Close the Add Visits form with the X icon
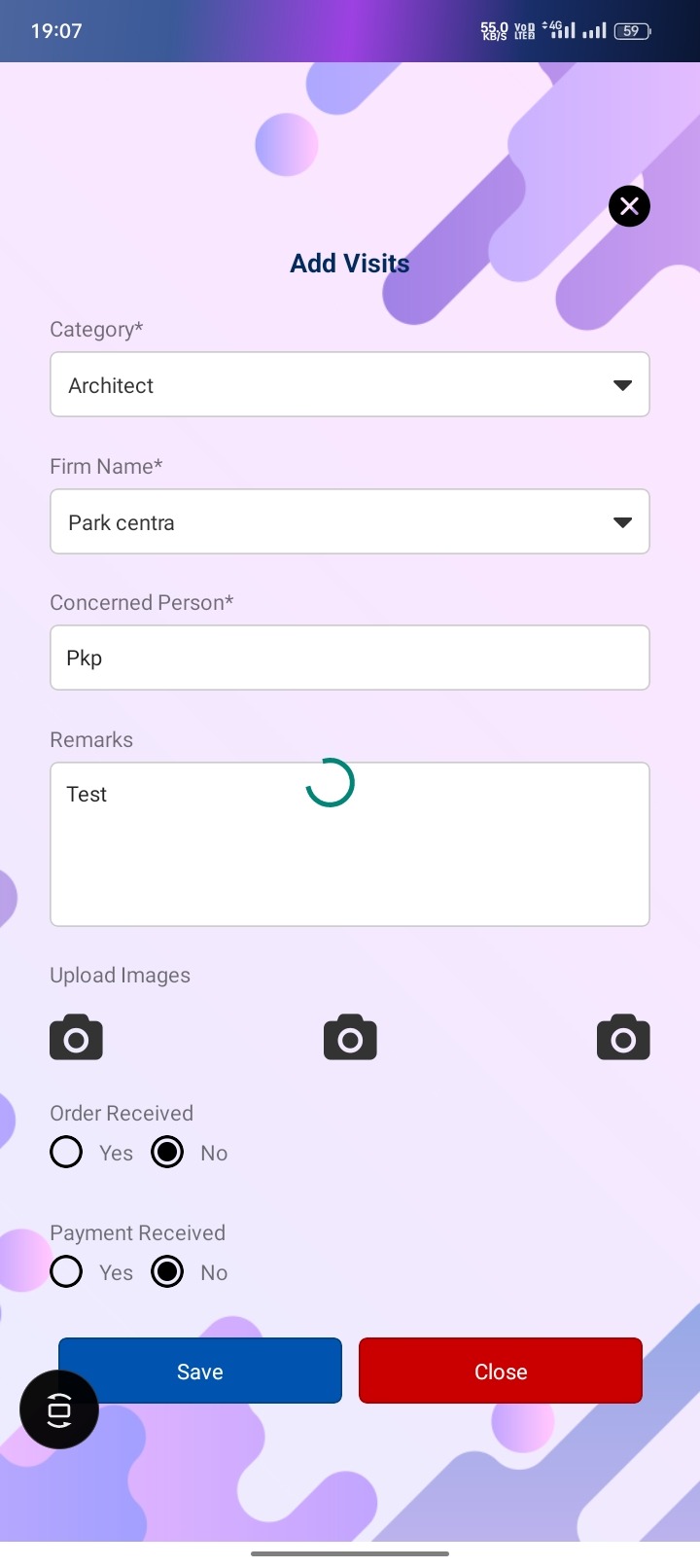 [629, 206]
